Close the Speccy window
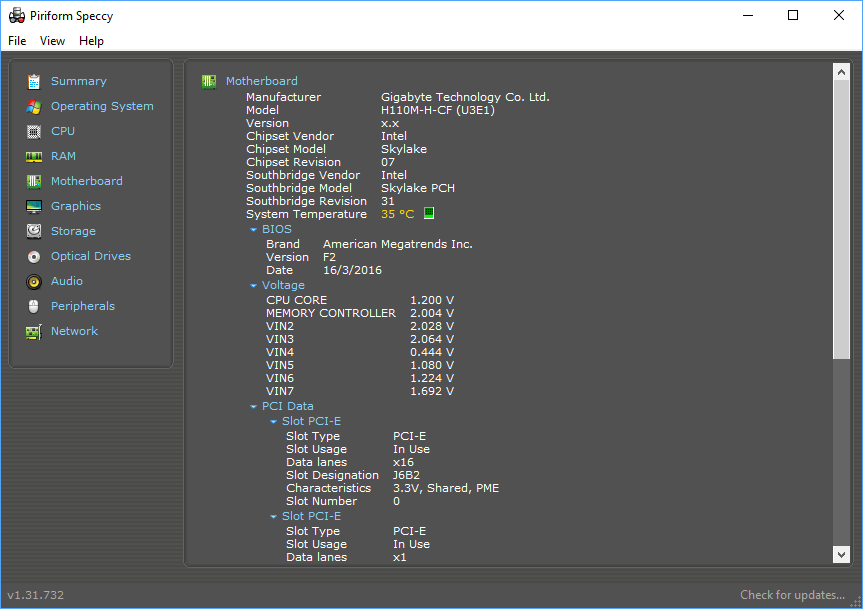The height and width of the screenshot is (609, 863). (x=838, y=15)
